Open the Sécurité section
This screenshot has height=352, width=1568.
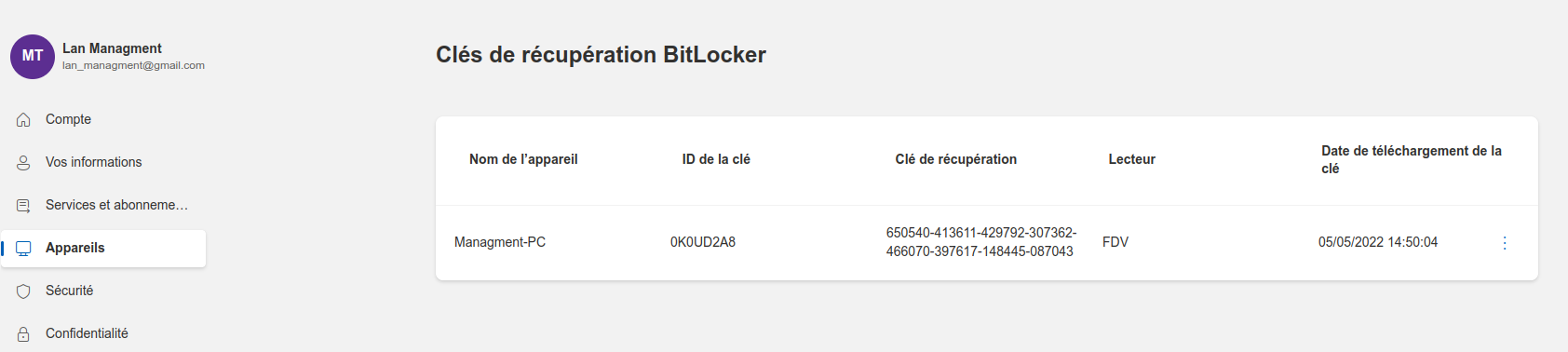point(102,291)
